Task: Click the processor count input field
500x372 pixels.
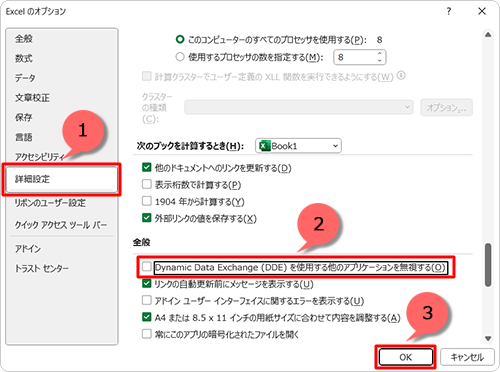Action: pyautogui.click(x=355, y=57)
